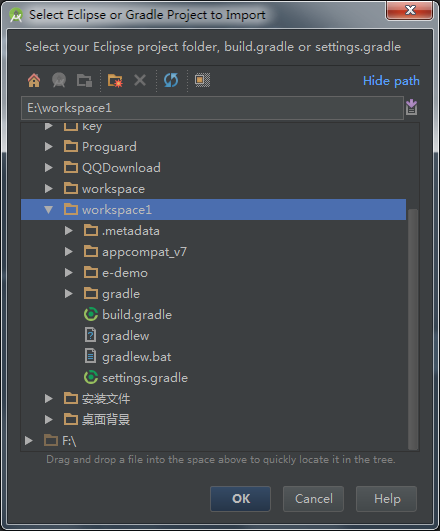Click the Cancel button
440x531 pixels.
[x=314, y=499]
